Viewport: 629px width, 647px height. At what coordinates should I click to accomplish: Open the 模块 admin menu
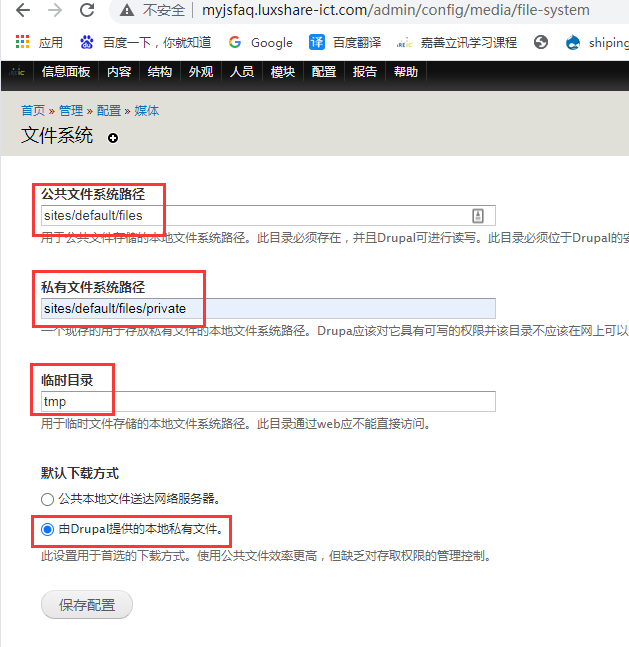point(282,73)
